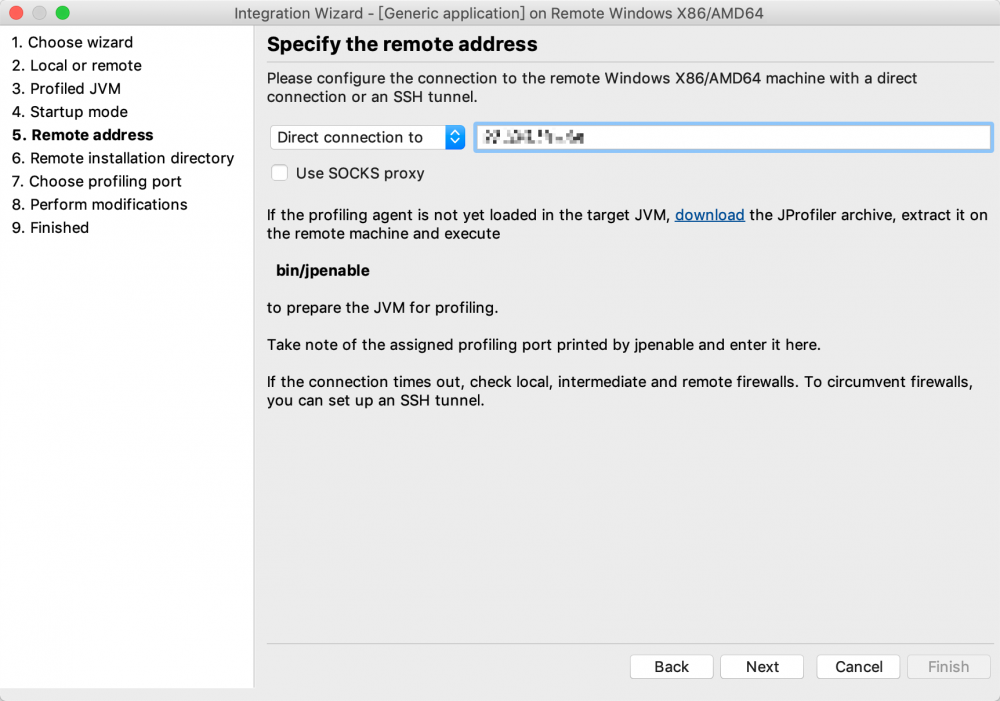The width and height of the screenshot is (1000, 701).
Task: Go to step 6 Remote installation directory
Action: [122, 158]
